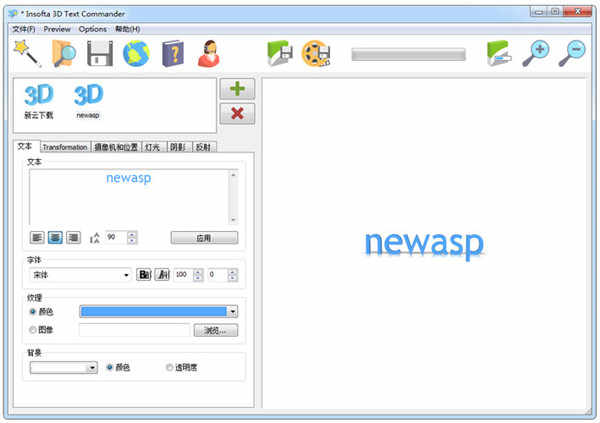Click the magic wand wizard icon
This screenshot has height=423, width=600.
point(27,54)
